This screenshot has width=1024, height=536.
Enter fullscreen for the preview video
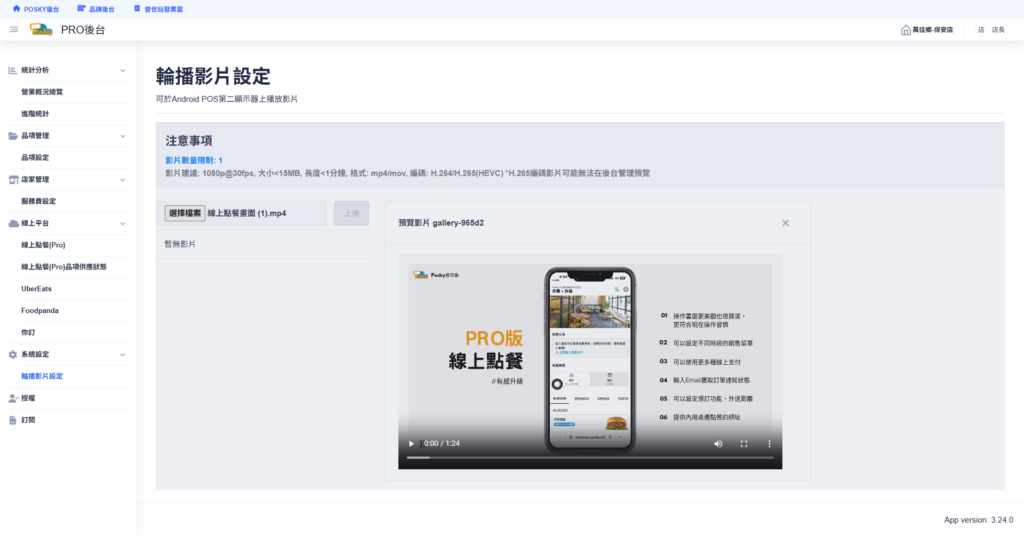tap(744, 443)
